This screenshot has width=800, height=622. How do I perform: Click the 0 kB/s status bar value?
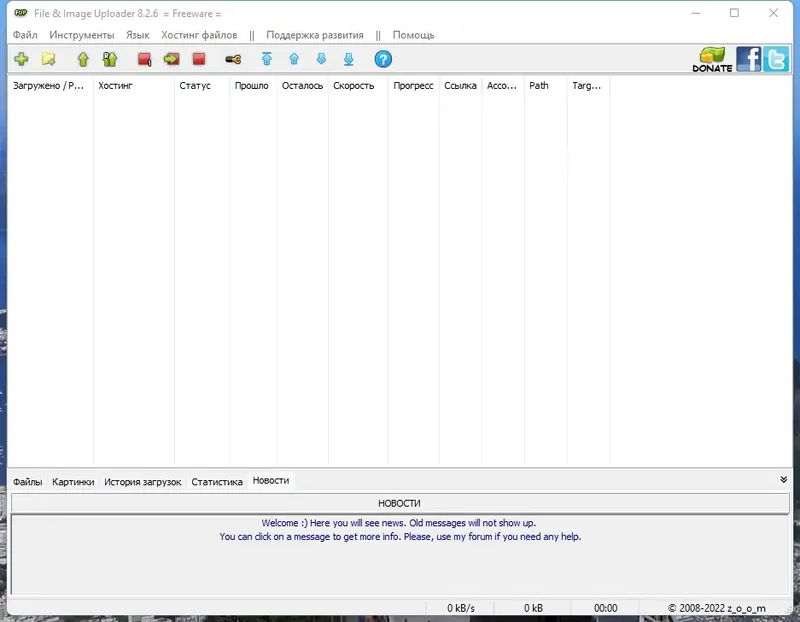[461, 608]
